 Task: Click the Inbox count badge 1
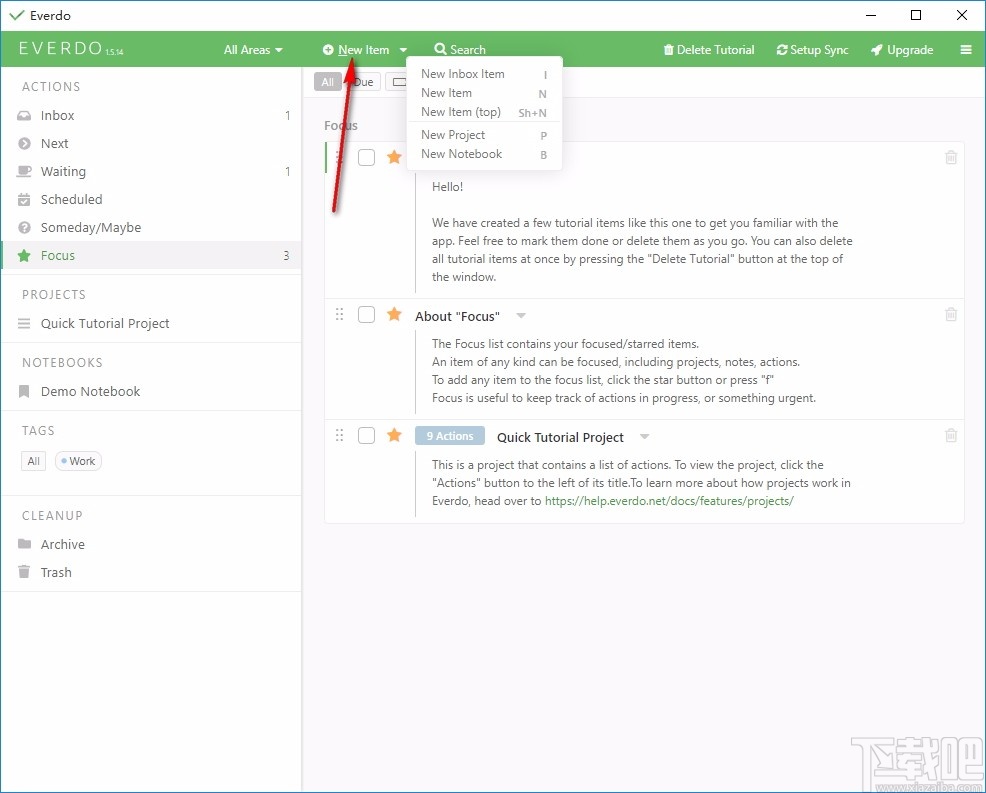click(287, 116)
